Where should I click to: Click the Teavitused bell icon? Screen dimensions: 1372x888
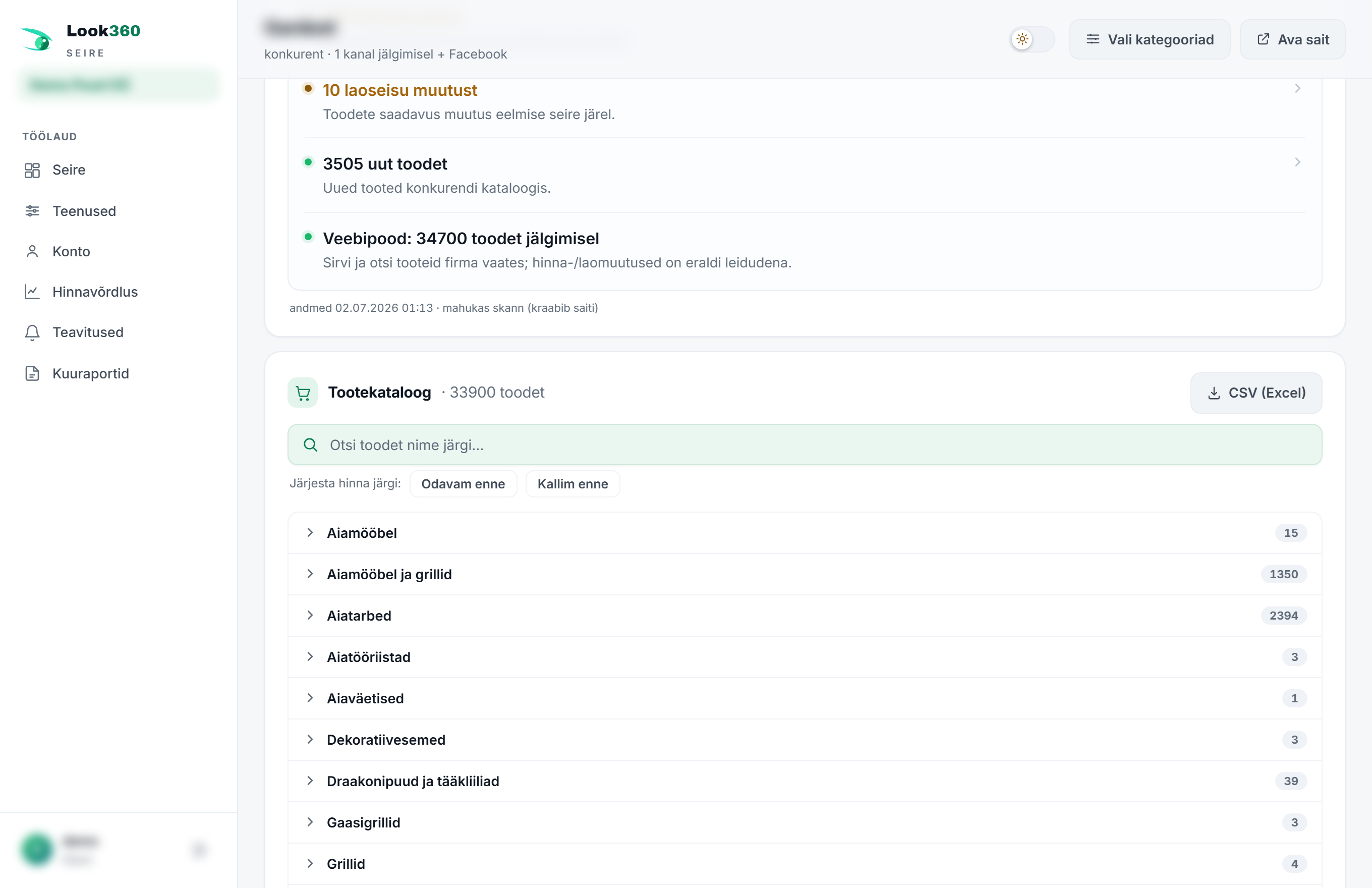pos(32,332)
